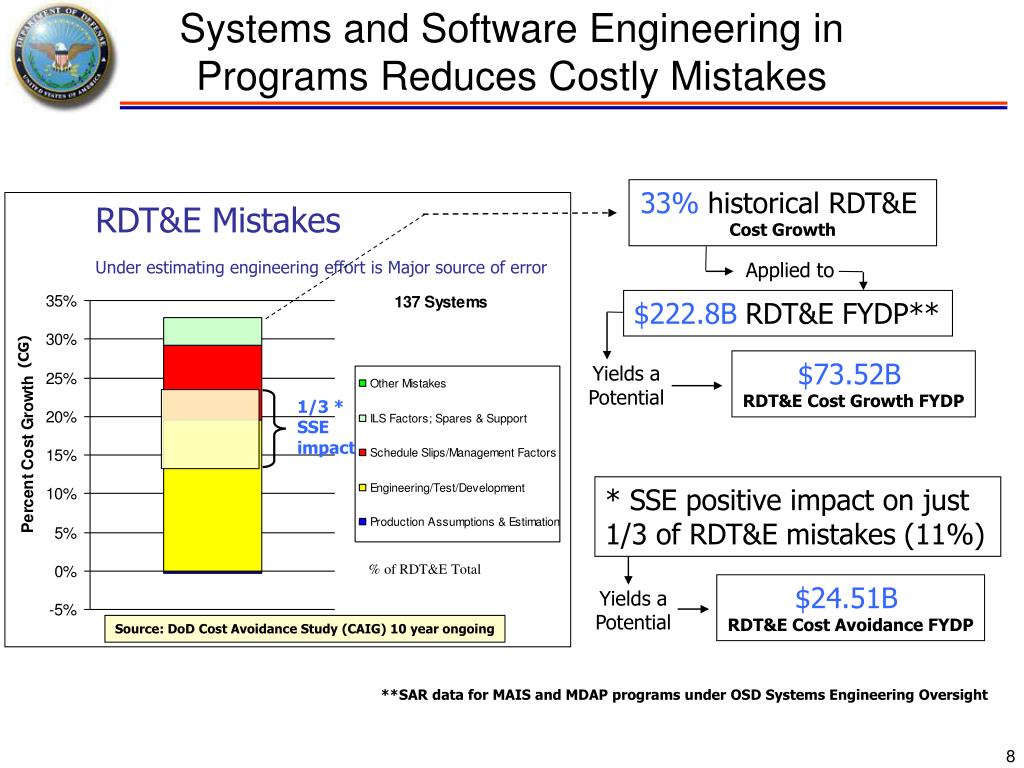Select 'Schedule Slips/Management Factors' legend label
Screen dimensions: 1024x768
(x=462, y=453)
